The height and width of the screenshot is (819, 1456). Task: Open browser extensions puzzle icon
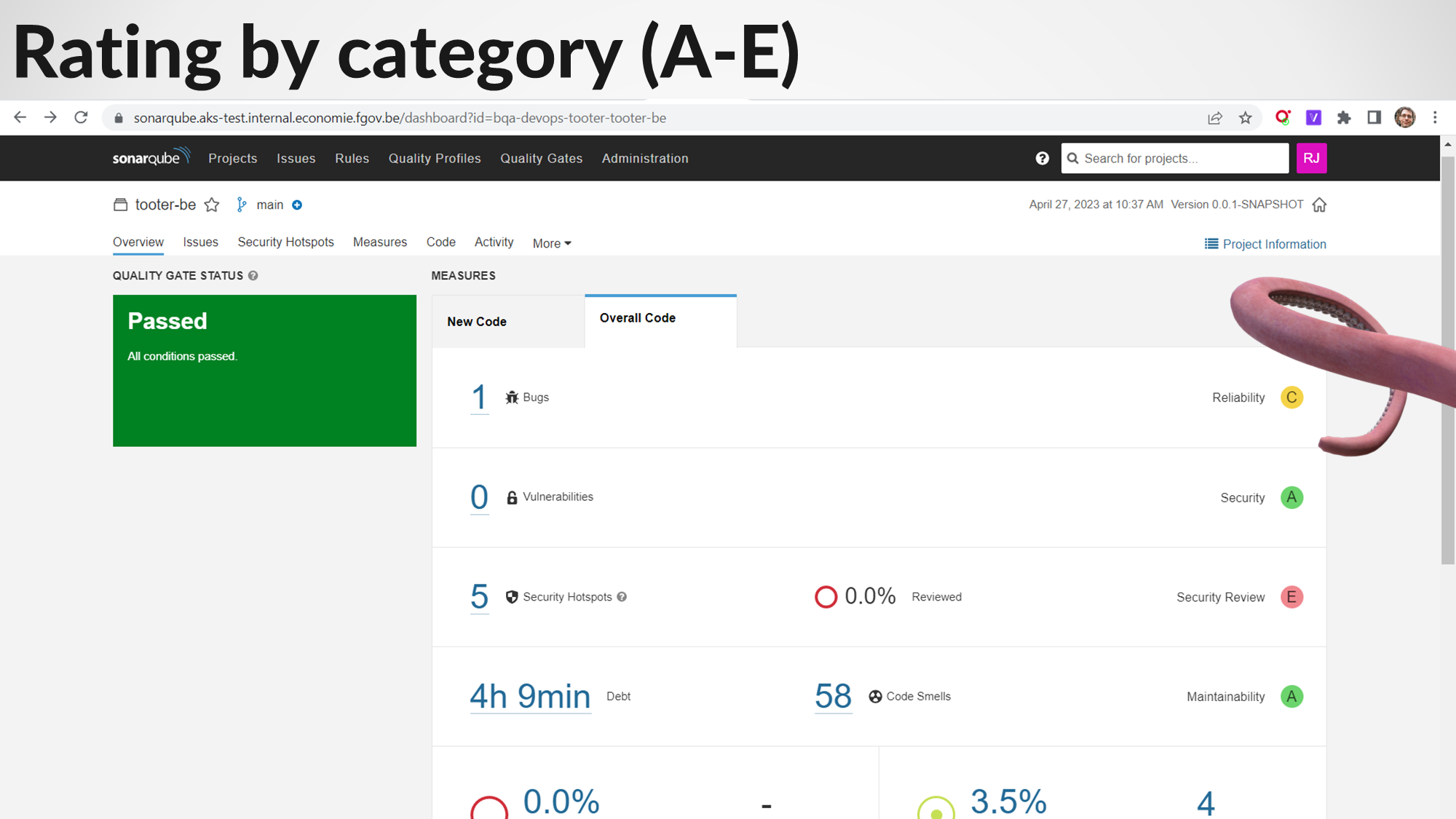pyautogui.click(x=1344, y=118)
